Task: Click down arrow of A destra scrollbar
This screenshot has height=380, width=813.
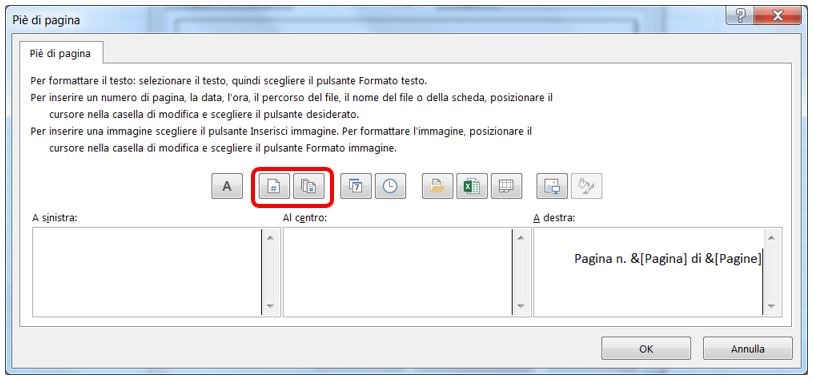Action: pos(772,306)
